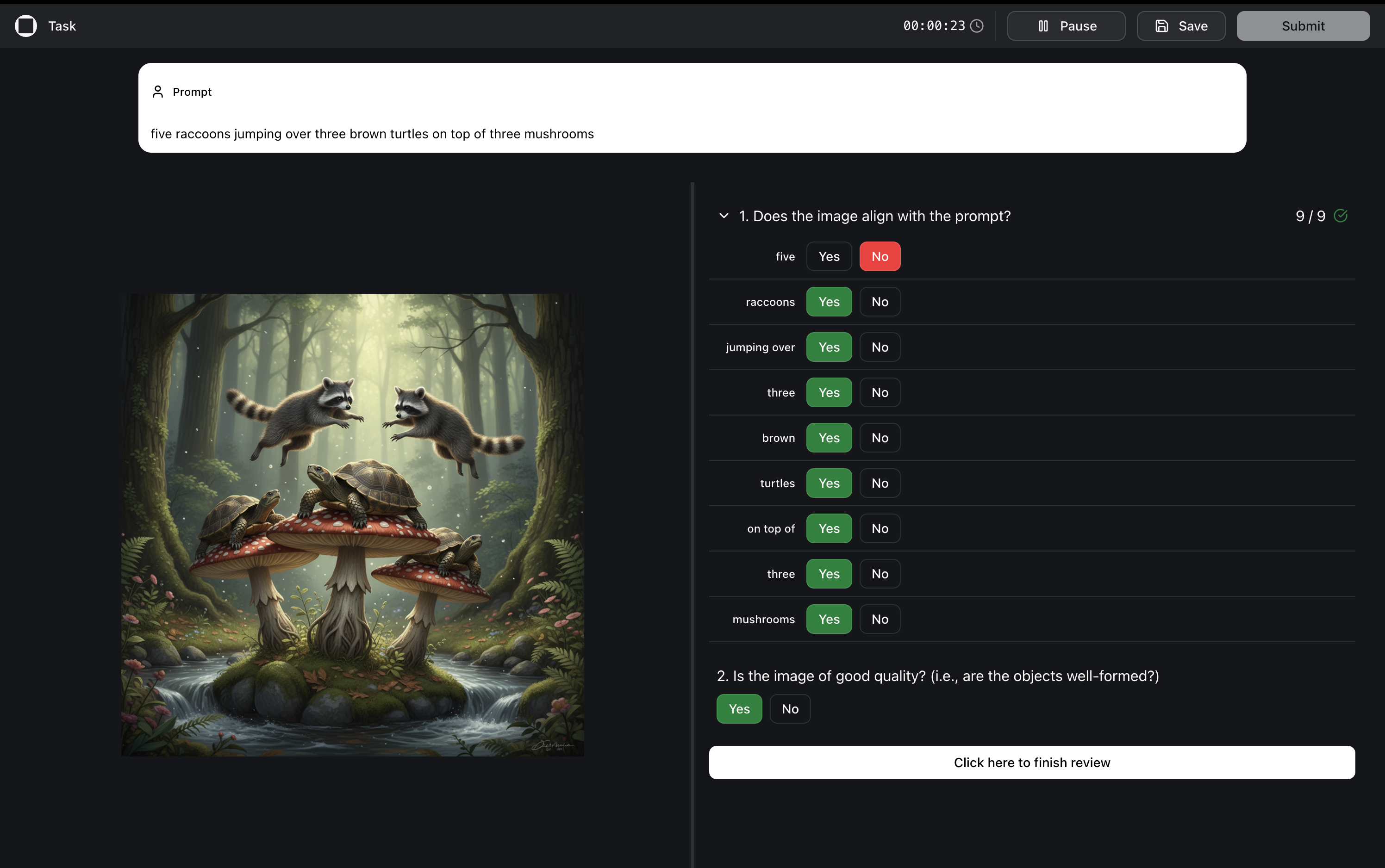Click the Submit button

(x=1303, y=26)
